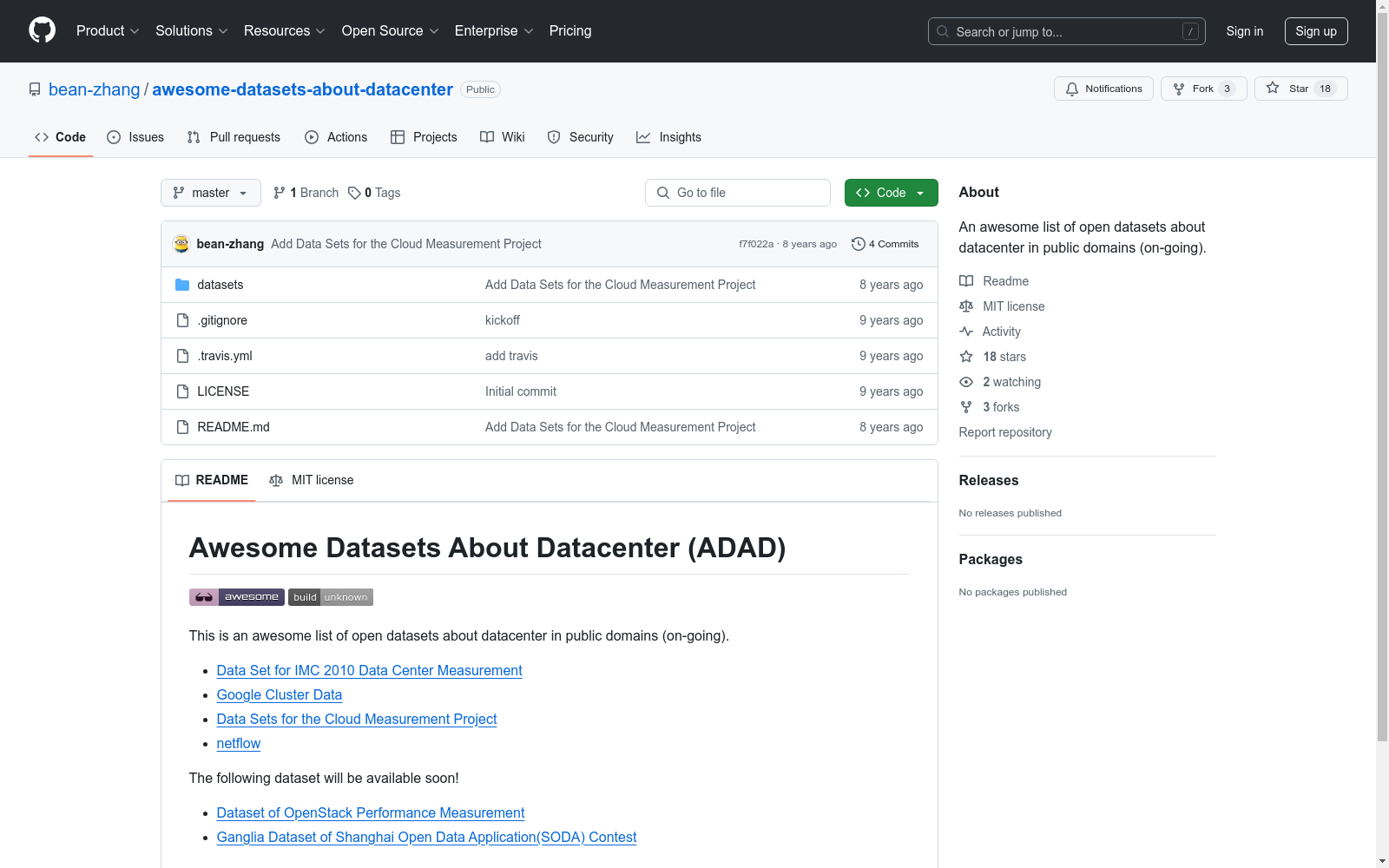The height and width of the screenshot is (868, 1389).
Task: Open the green Code dropdown
Action: tap(891, 193)
